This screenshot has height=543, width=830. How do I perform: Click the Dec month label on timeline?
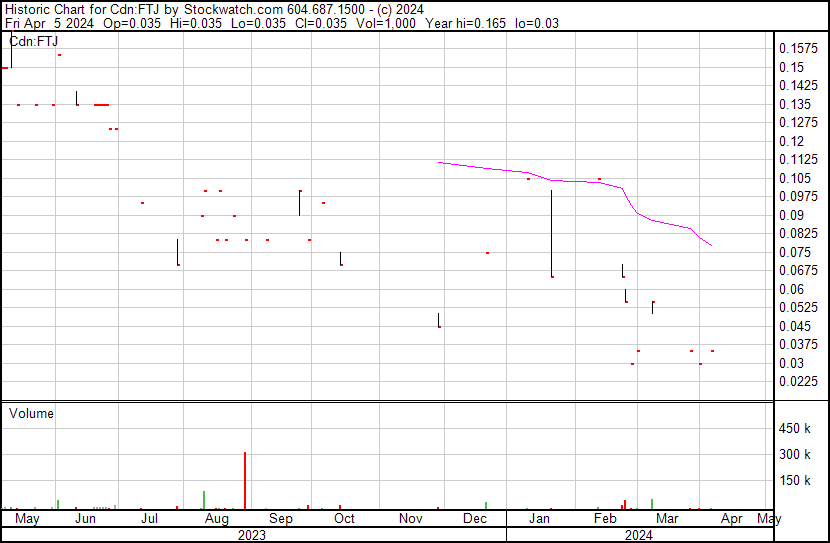pos(475,519)
